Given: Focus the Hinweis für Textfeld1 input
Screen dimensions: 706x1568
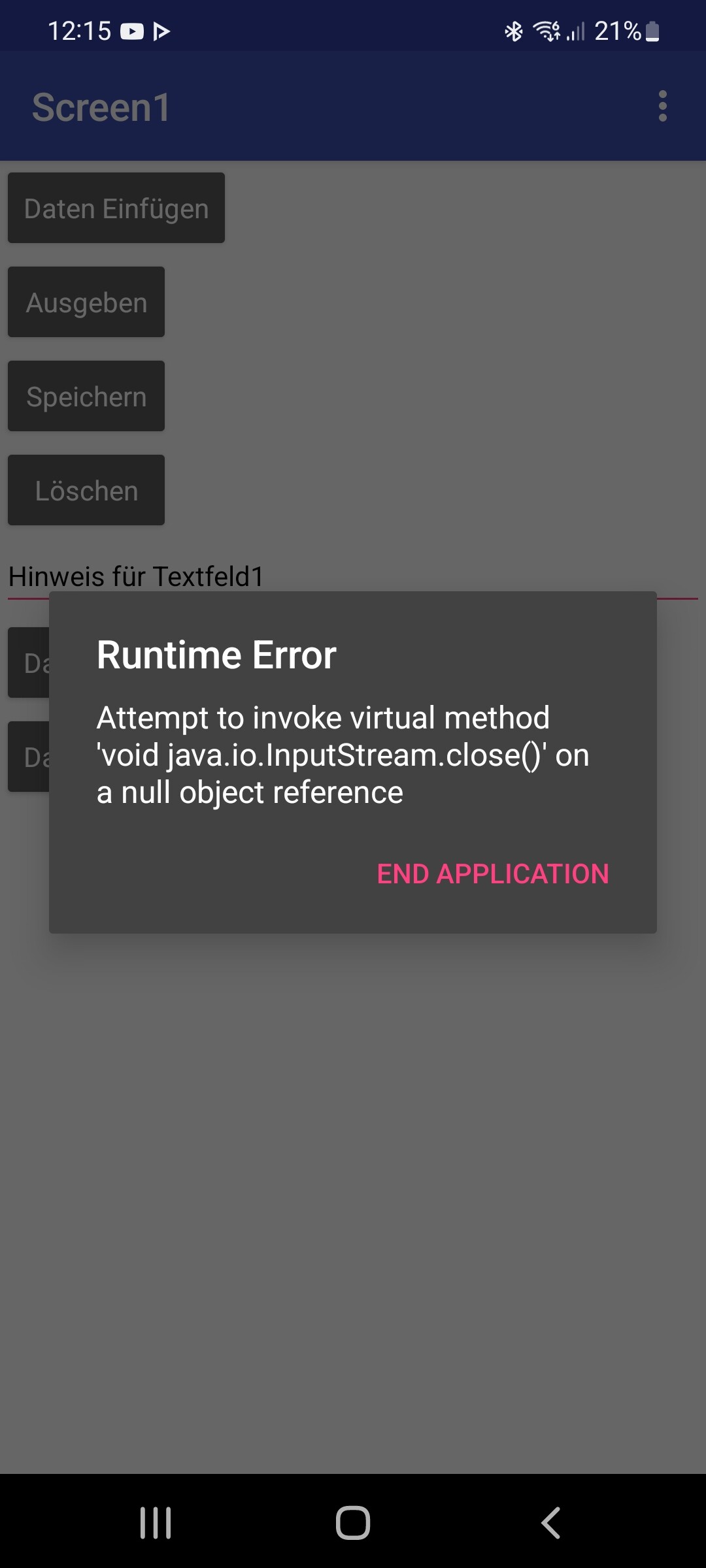Looking at the screenshot, I should coord(353,576).
